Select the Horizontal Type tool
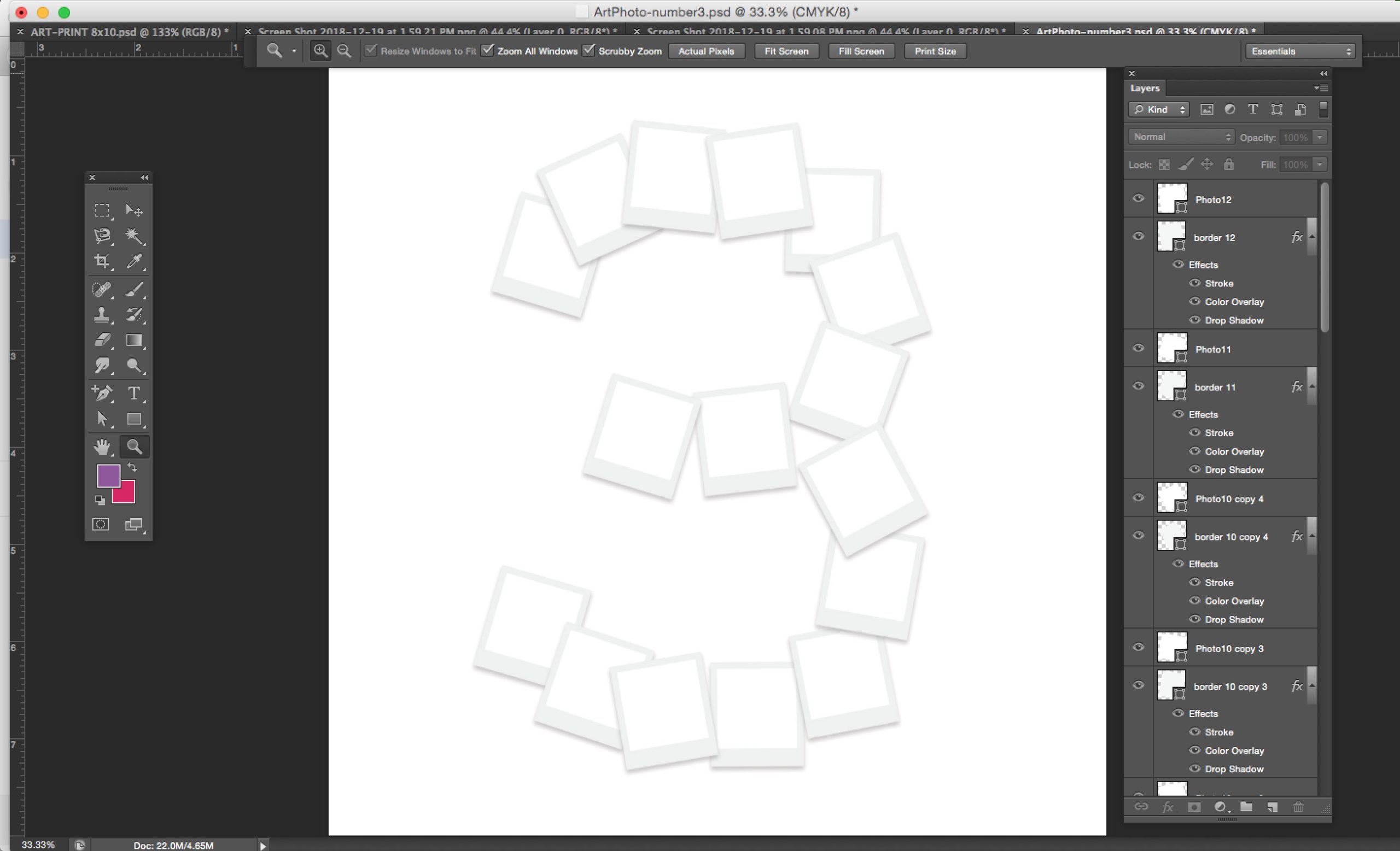1400x851 pixels. (134, 393)
